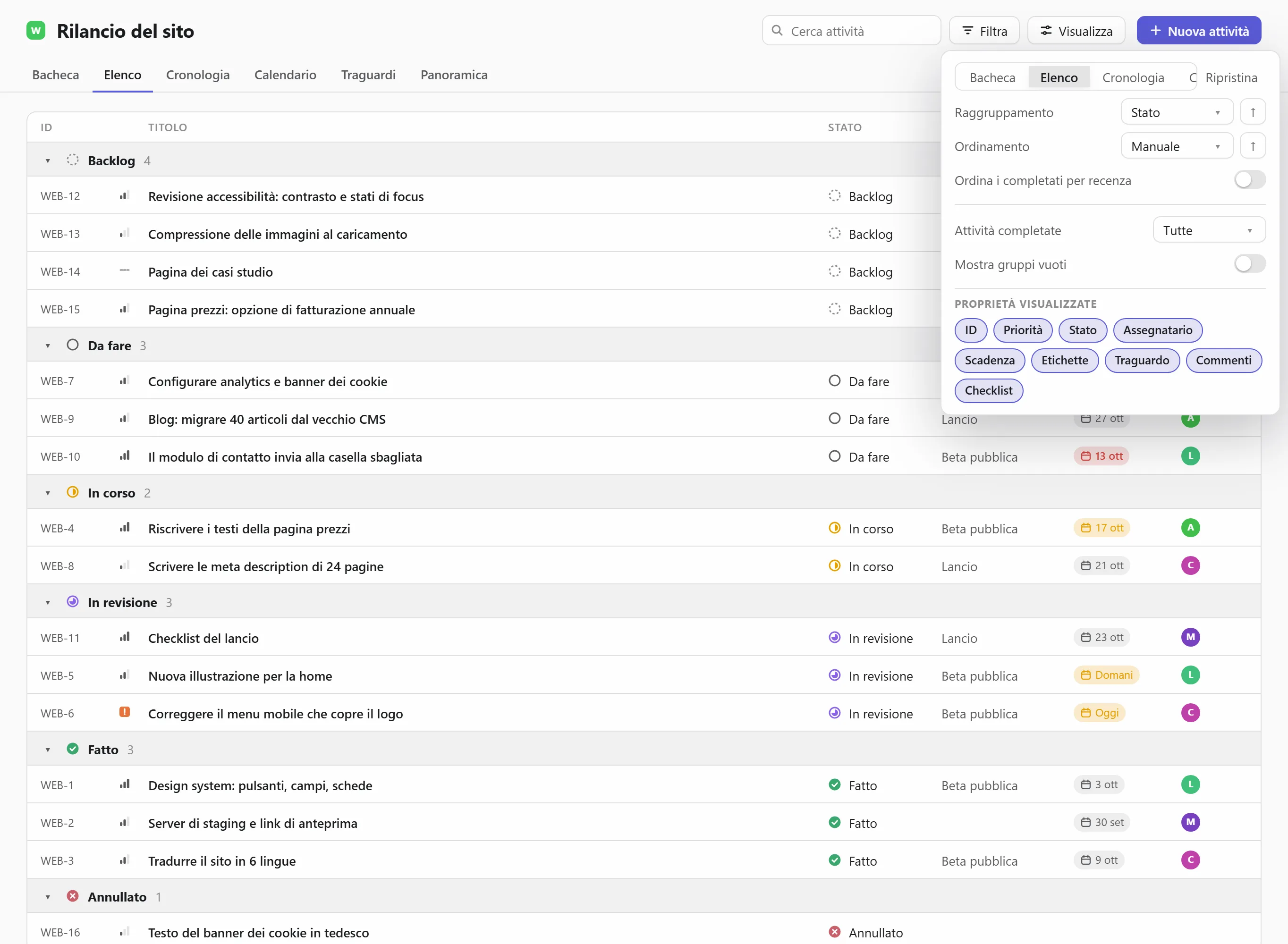Screen dimensions: 1288x944
Task: Switch to the Cronologia tab
Action: pyautogui.click(x=198, y=75)
